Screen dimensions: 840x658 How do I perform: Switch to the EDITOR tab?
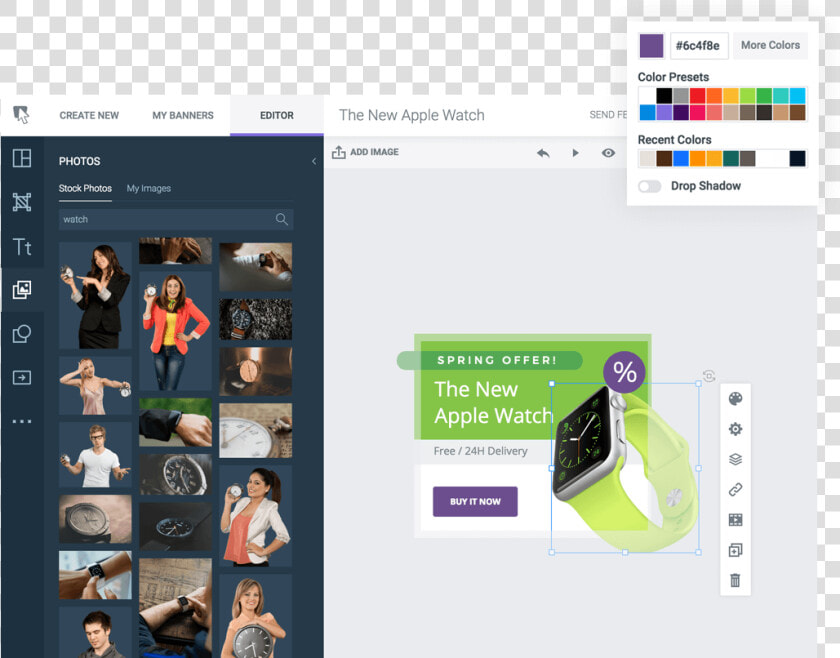276,115
